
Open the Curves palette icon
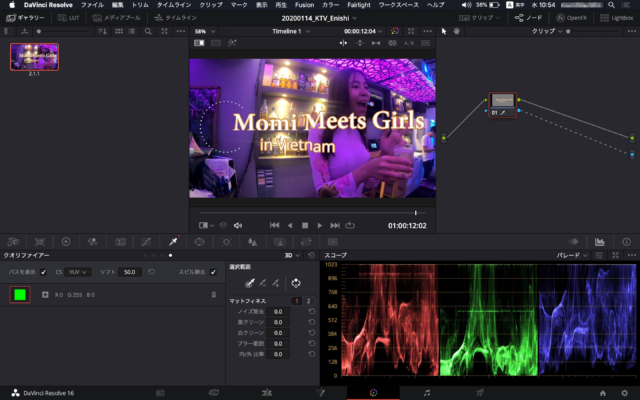(x=146, y=241)
